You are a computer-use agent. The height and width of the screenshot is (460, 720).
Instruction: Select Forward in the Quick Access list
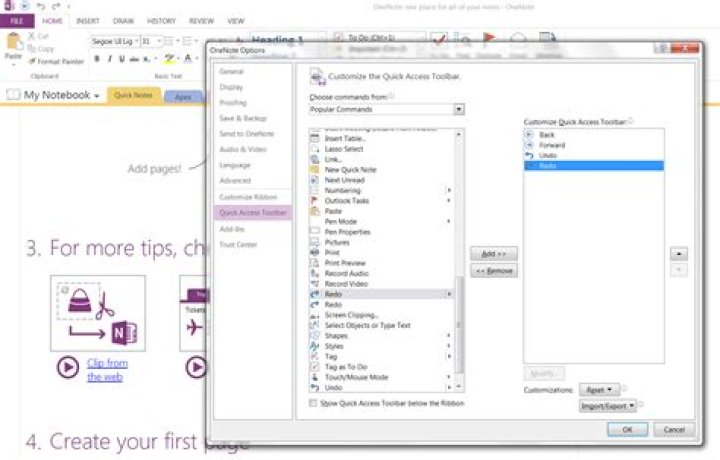click(x=594, y=145)
